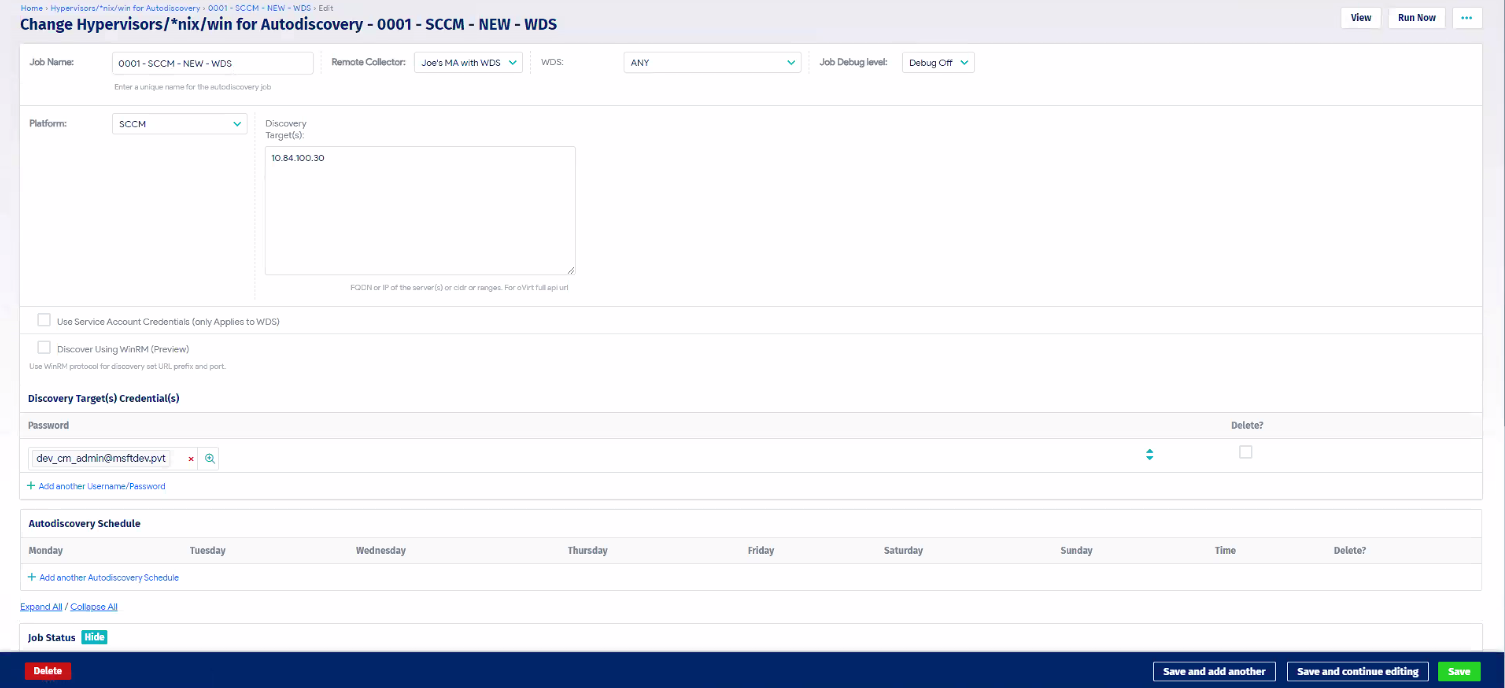Open the Job Debug level dropdown
This screenshot has height=688, width=1505.
click(937, 61)
